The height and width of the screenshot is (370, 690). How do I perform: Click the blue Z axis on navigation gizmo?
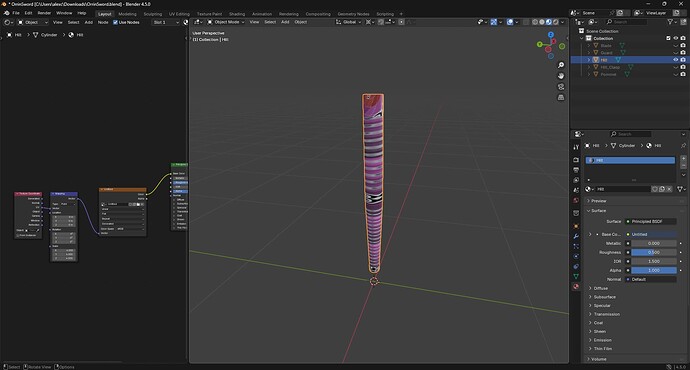coord(551,34)
